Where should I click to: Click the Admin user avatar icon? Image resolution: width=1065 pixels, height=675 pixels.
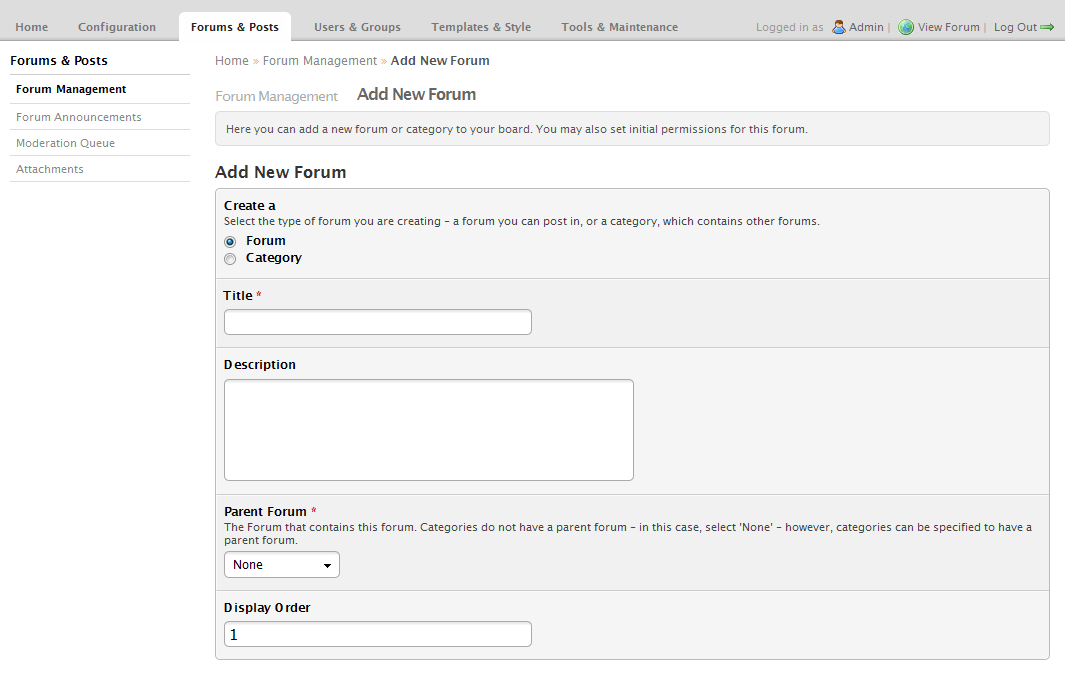[839, 27]
